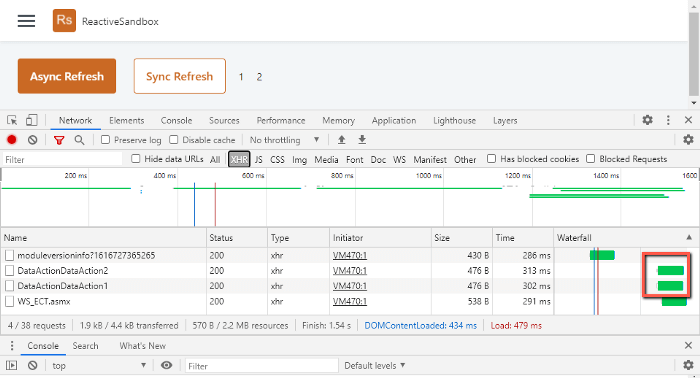Viewport: 700px width, 378px height.
Task: Filter requests by JS
Action: pos(258,159)
